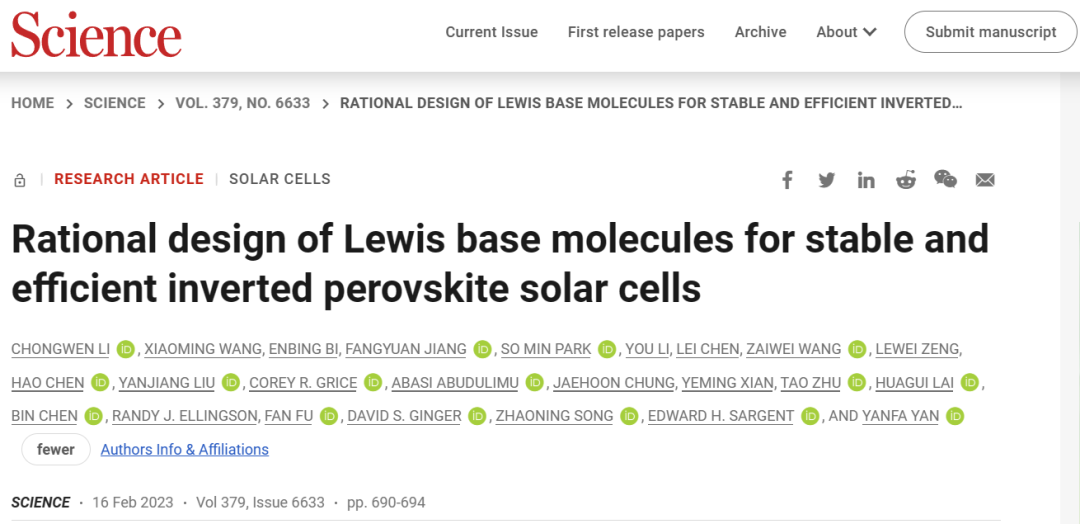Image resolution: width=1080 pixels, height=524 pixels.
Task: Open Current Issue menu item
Action: click(491, 32)
